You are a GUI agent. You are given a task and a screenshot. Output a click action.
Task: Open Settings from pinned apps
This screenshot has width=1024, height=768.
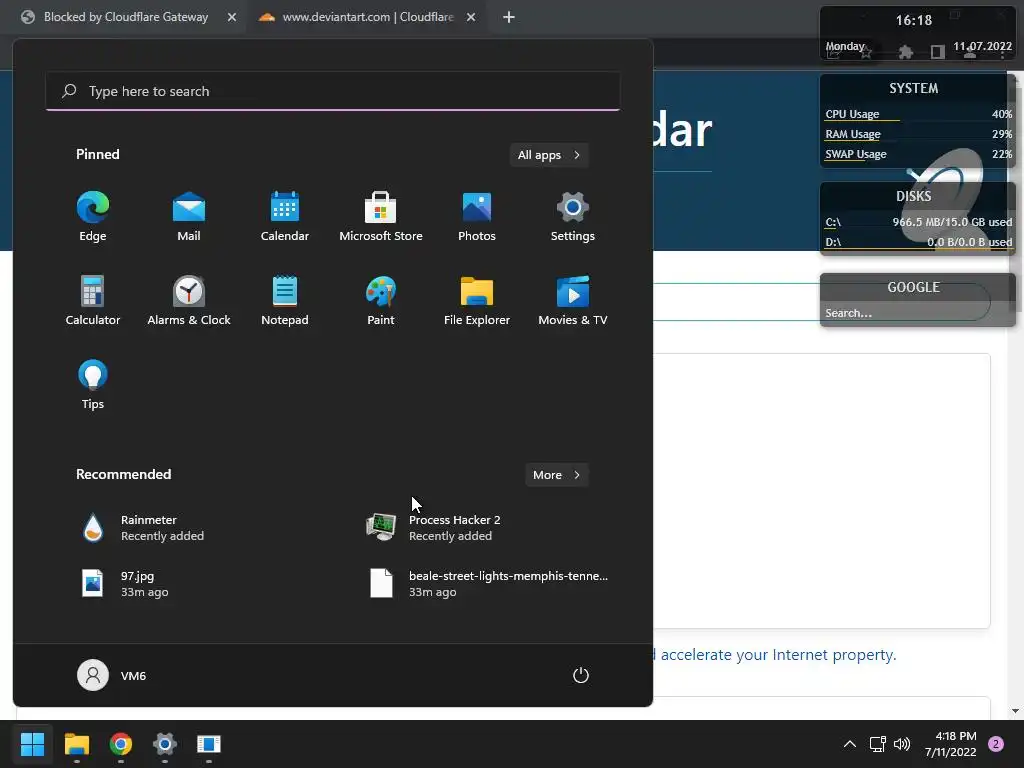coord(573,217)
